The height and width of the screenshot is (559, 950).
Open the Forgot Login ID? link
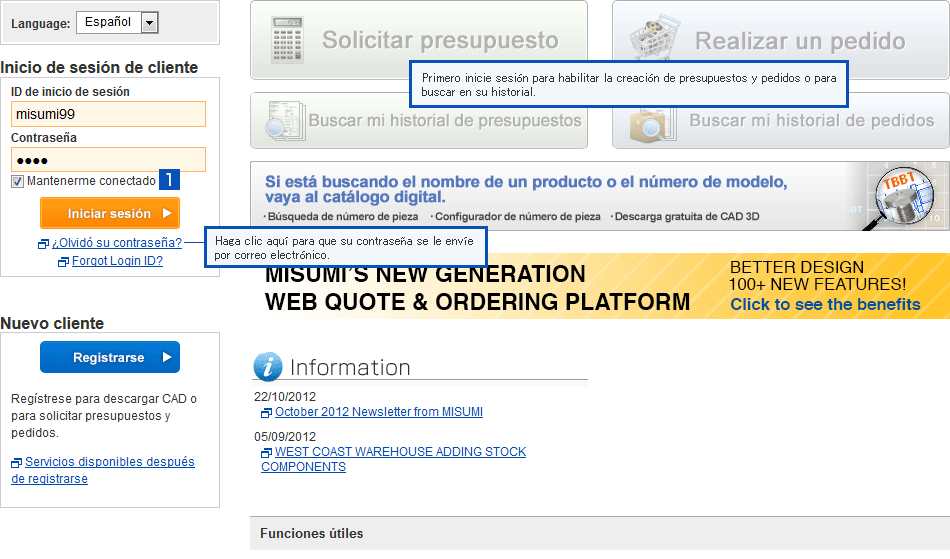[x=118, y=261]
